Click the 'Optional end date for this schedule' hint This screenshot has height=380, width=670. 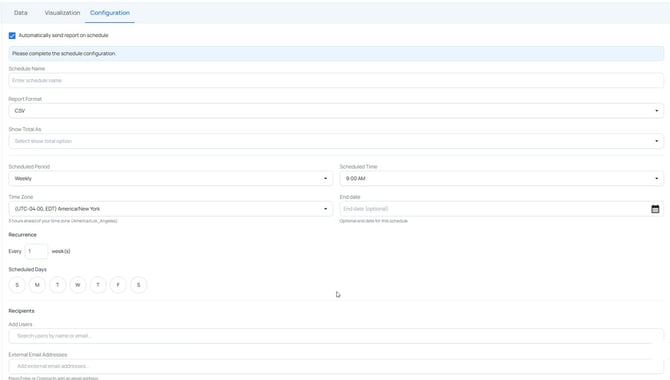click(373, 221)
